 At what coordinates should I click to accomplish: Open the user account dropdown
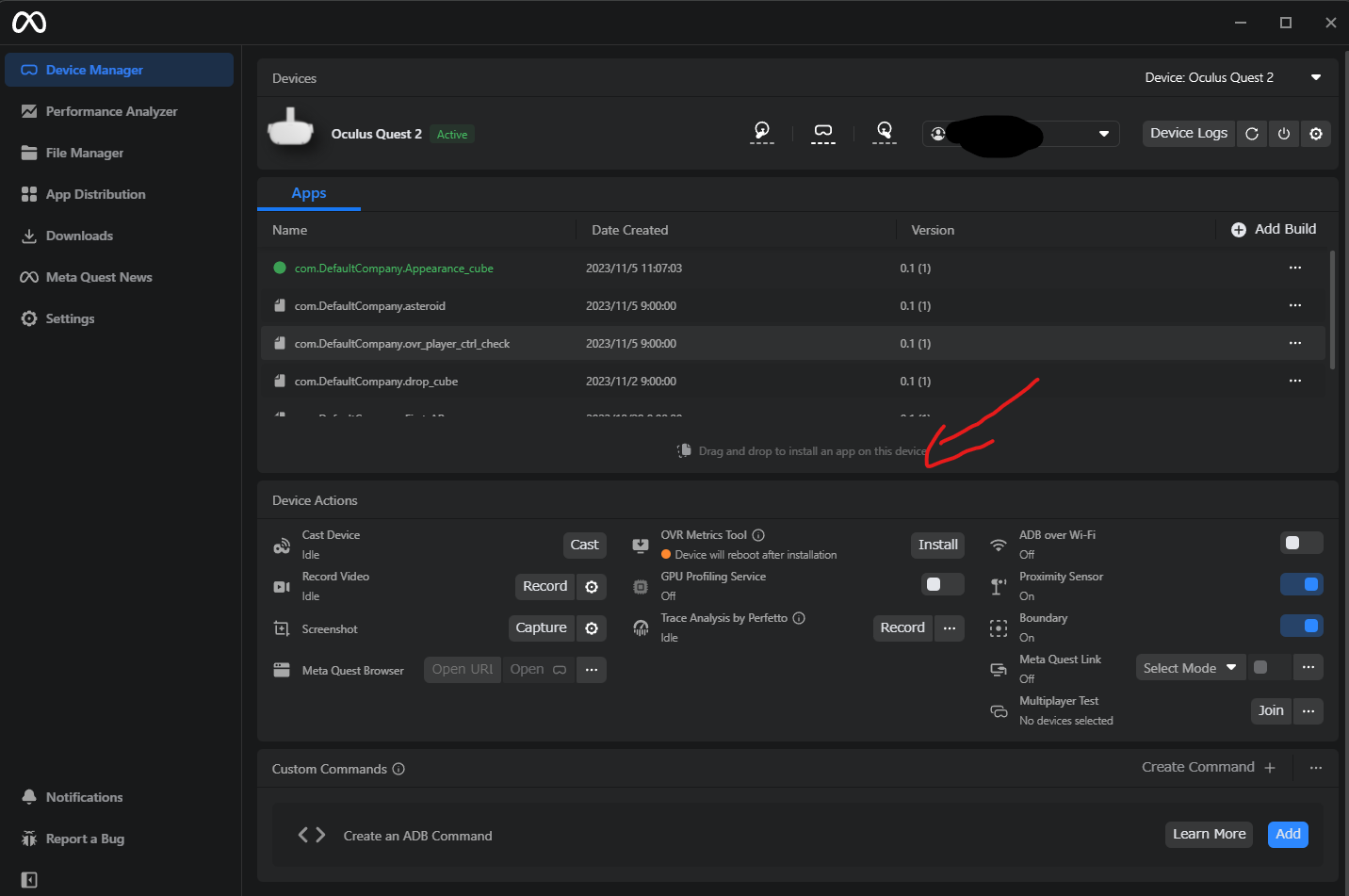coord(1020,134)
